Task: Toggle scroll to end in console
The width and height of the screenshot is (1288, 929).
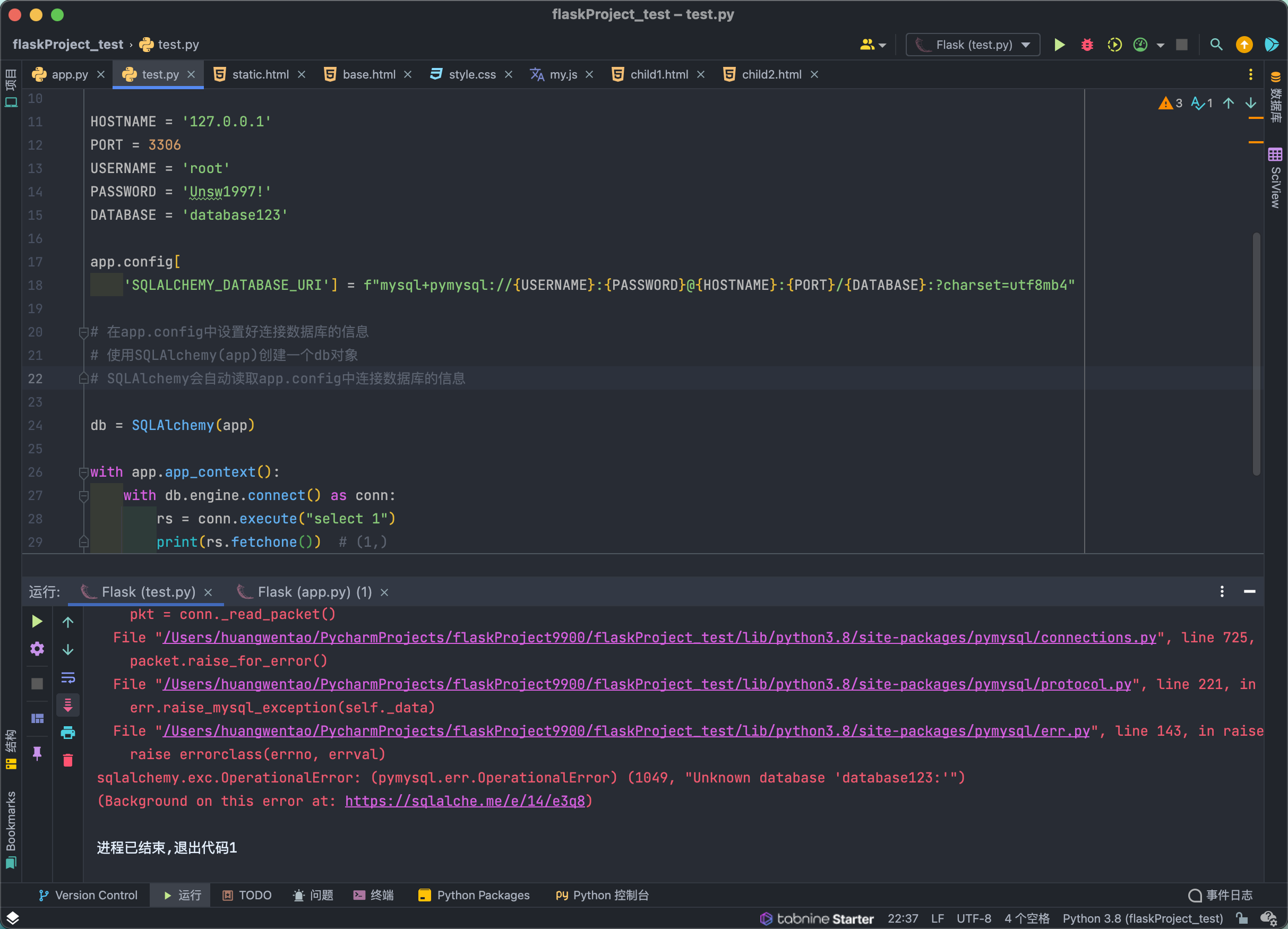Action: [x=67, y=704]
